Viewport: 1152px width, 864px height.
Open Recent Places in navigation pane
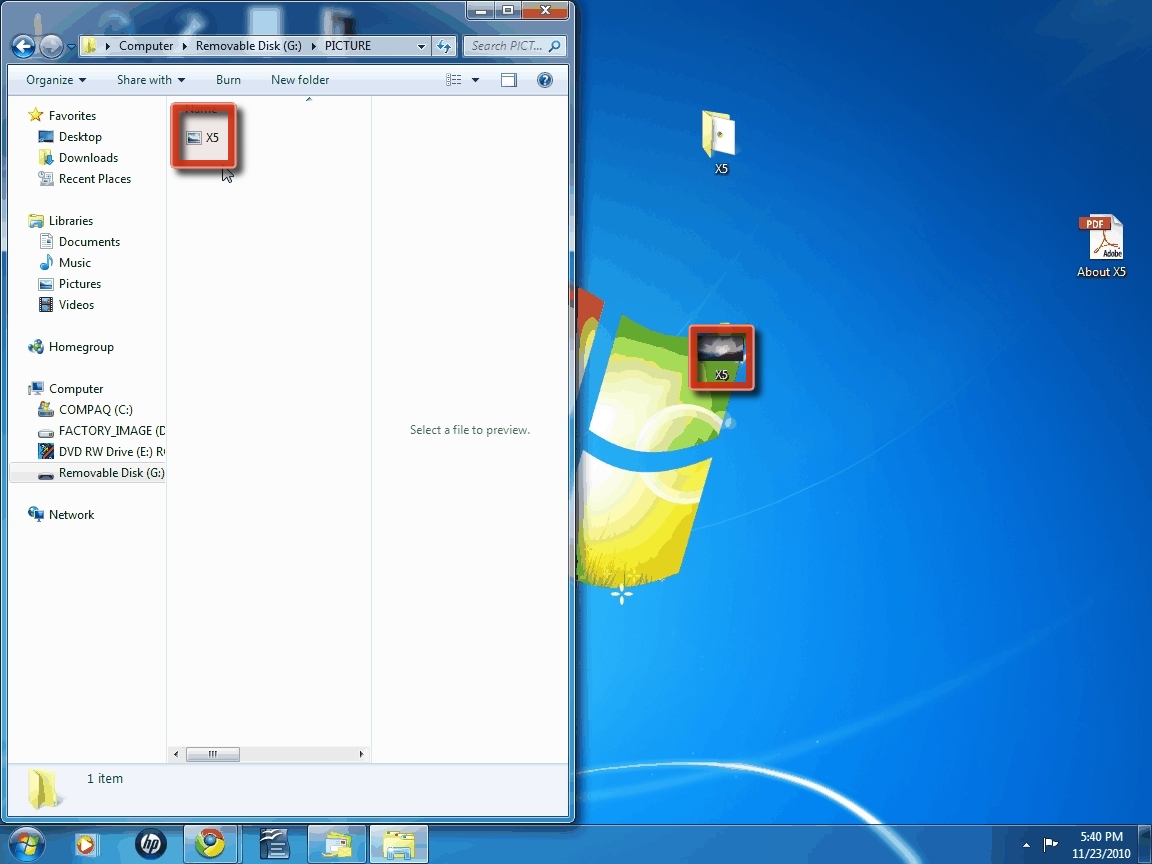95,179
